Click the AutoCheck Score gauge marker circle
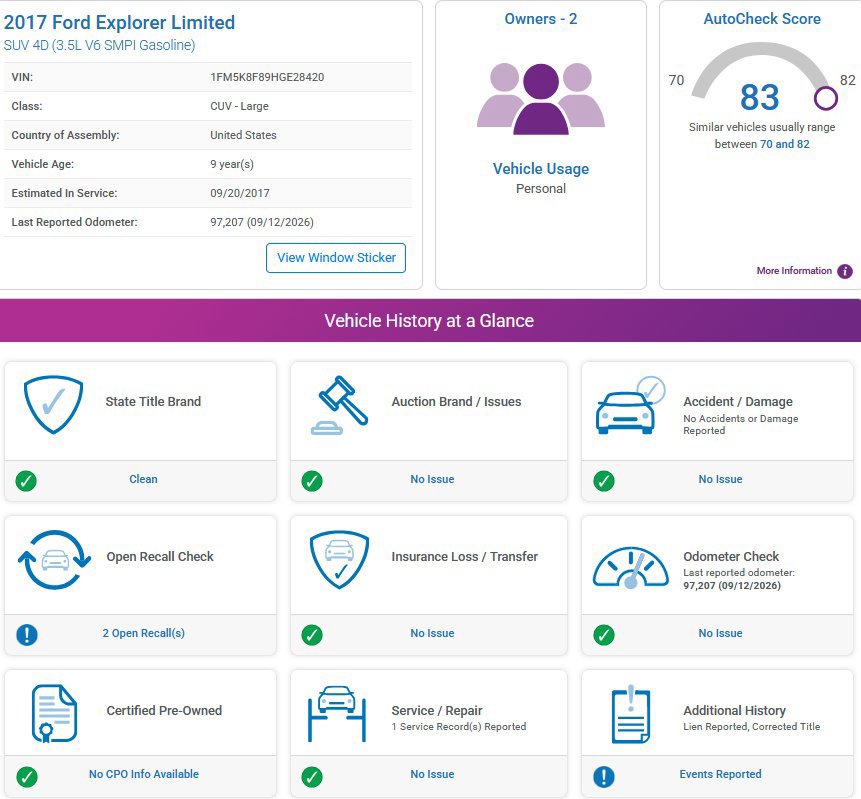Viewport: 861px width, 799px height. click(x=825, y=99)
